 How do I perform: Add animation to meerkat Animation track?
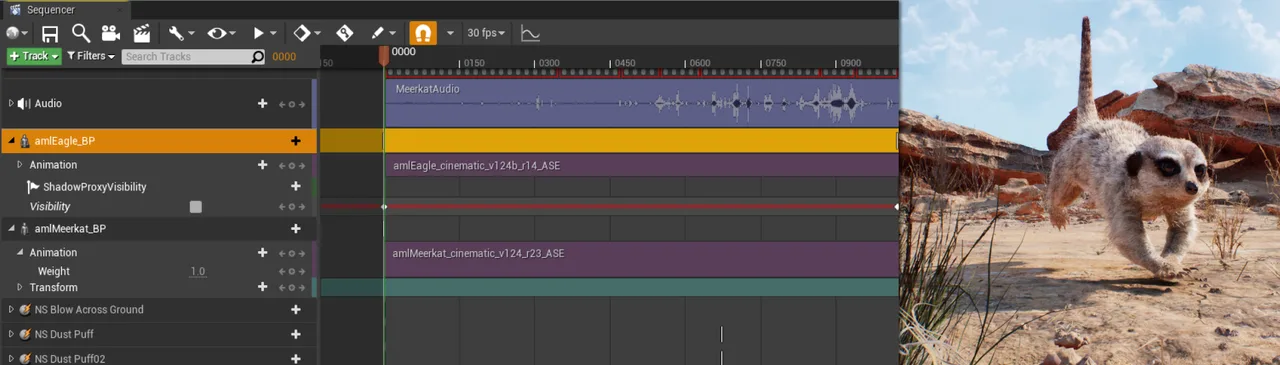[x=263, y=253]
